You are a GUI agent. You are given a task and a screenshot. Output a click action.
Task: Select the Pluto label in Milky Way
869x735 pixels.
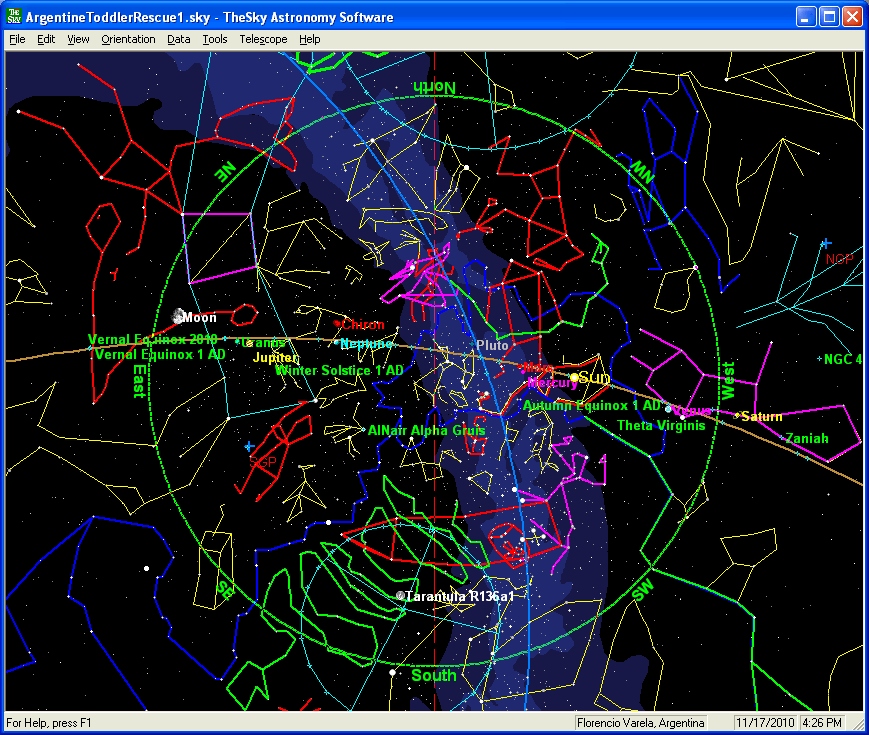[493, 345]
